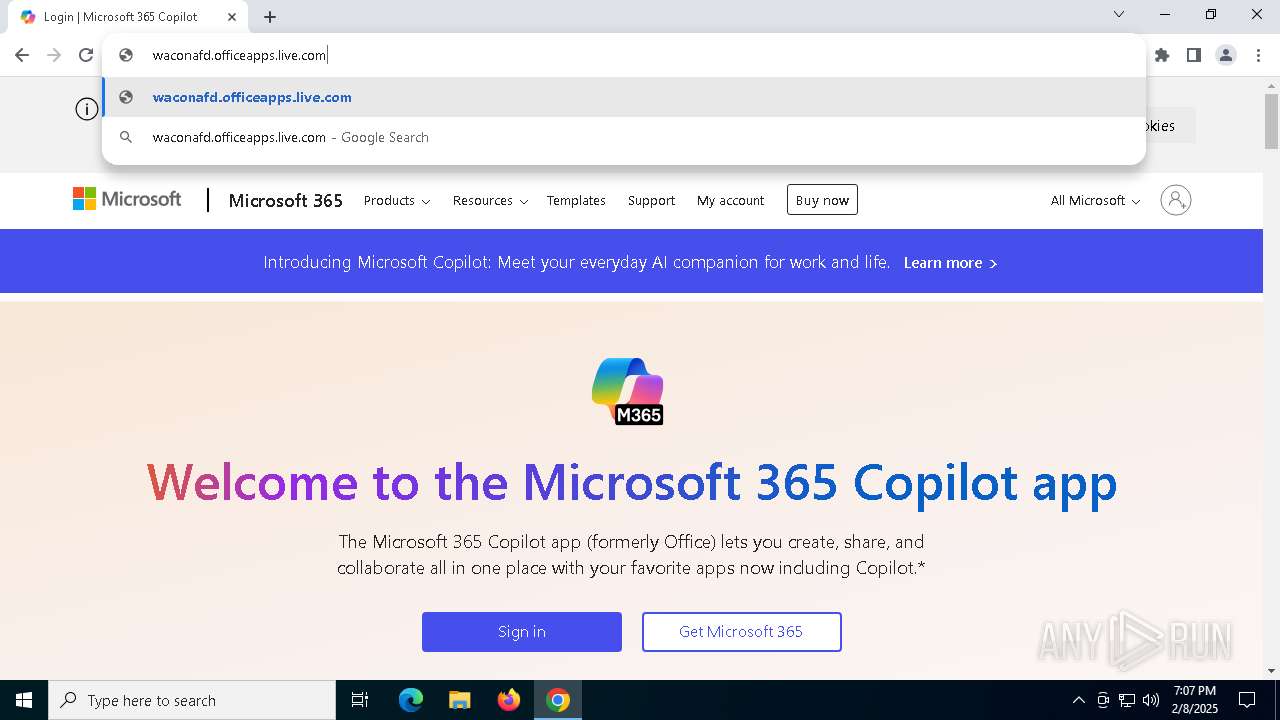Screen dimensions: 1280x720
Task: Click the M365 Copilot logo image
Action: click(x=628, y=391)
